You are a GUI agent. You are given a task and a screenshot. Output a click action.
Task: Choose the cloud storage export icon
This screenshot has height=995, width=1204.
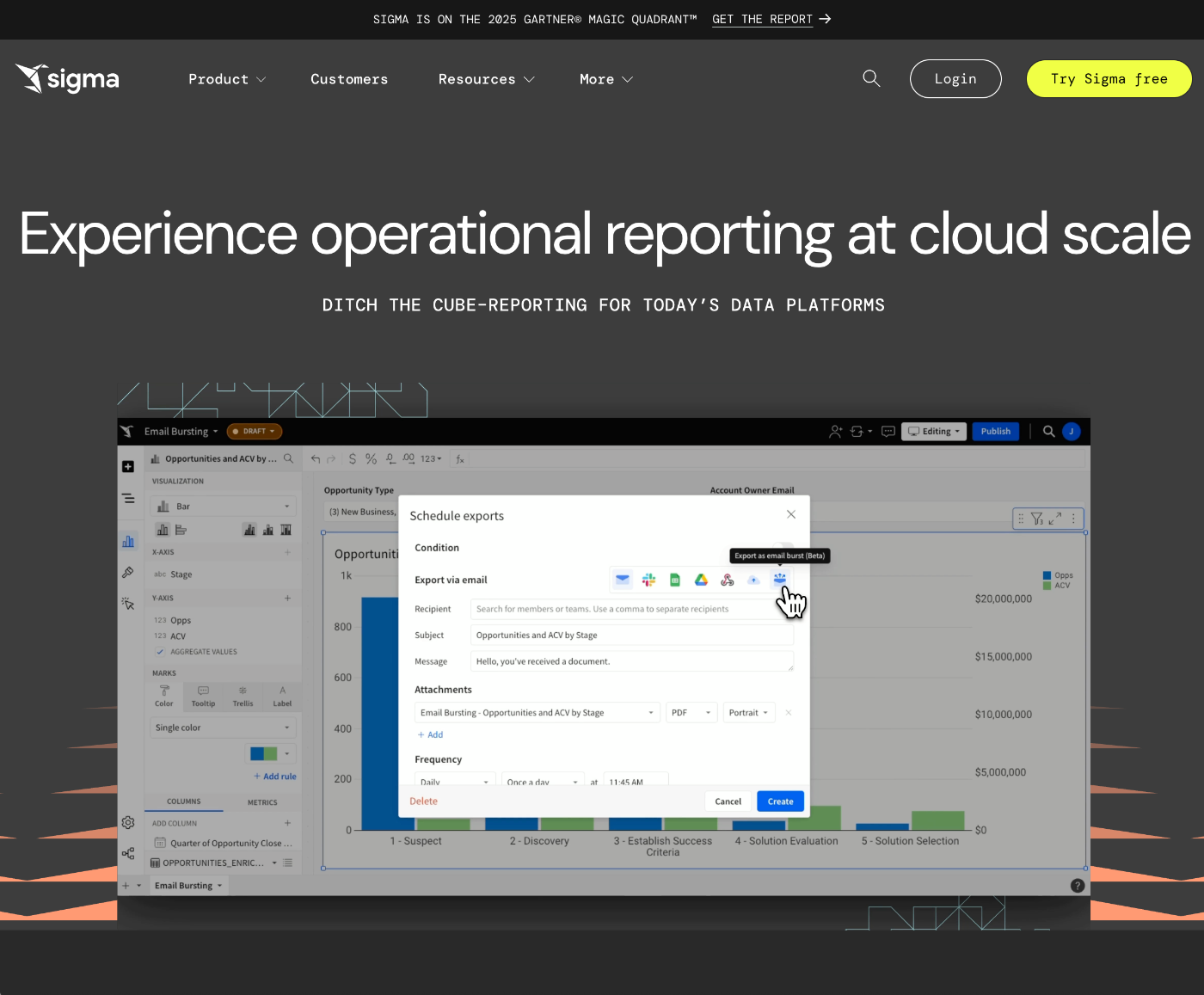tap(753, 580)
